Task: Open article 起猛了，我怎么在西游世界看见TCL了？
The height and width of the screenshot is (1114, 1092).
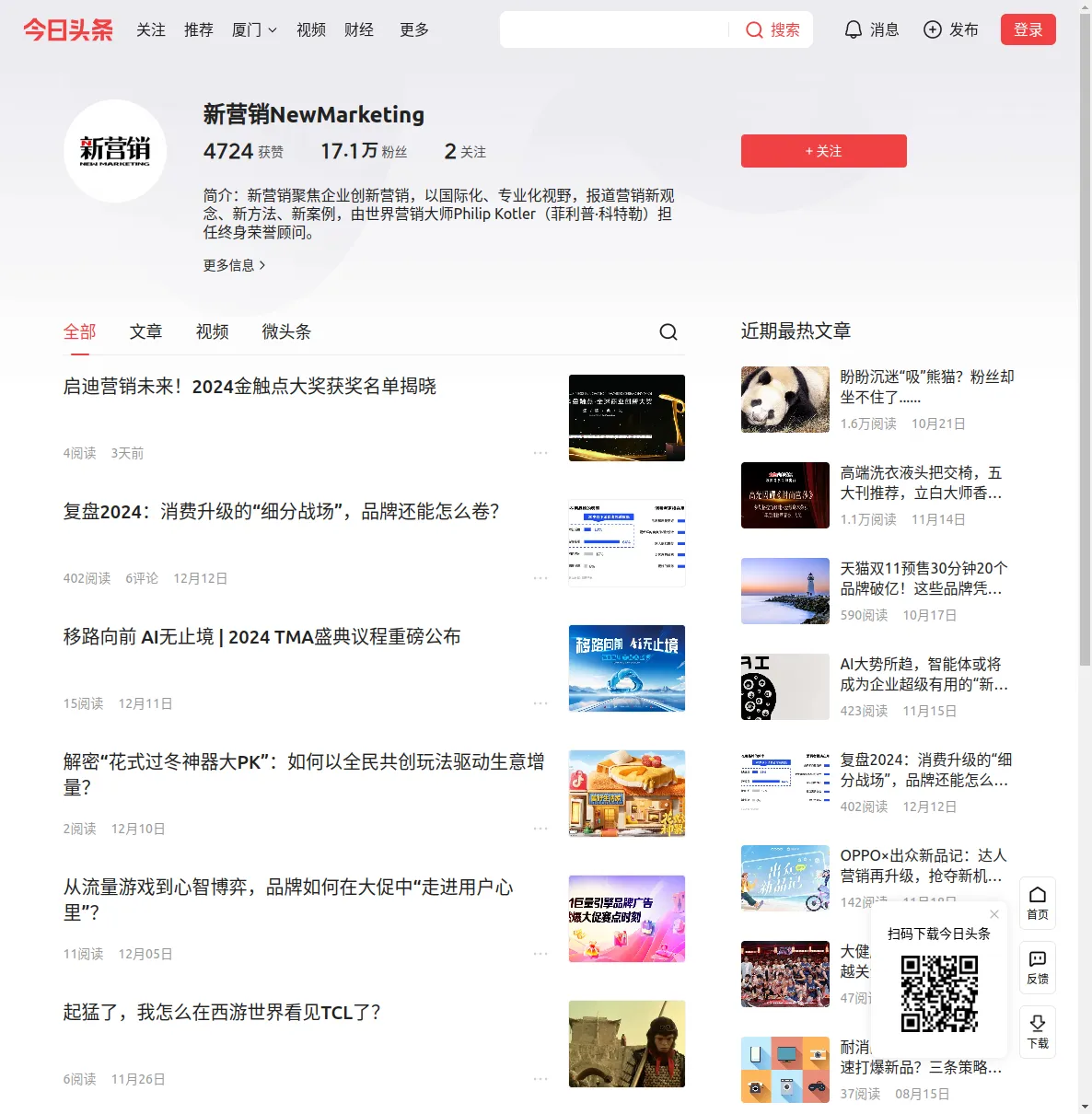Action: click(x=222, y=1013)
